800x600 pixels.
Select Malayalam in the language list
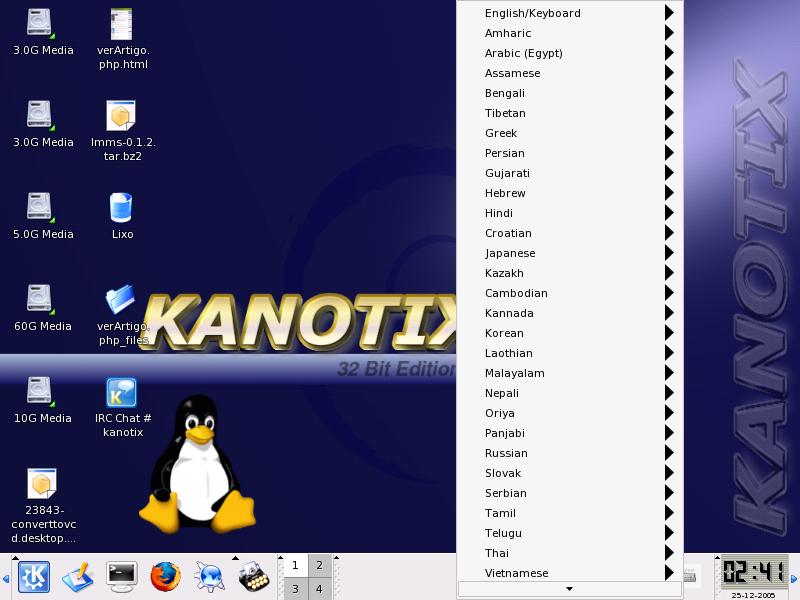click(x=570, y=373)
